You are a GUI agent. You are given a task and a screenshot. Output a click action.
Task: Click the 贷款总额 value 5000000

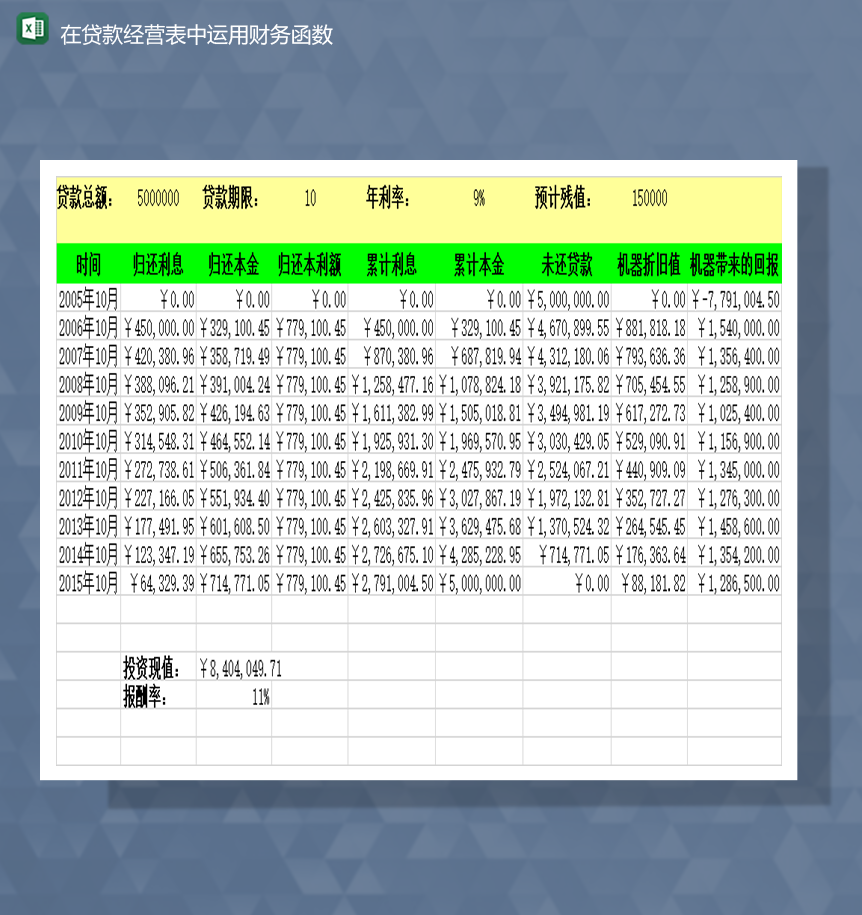tap(158, 198)
